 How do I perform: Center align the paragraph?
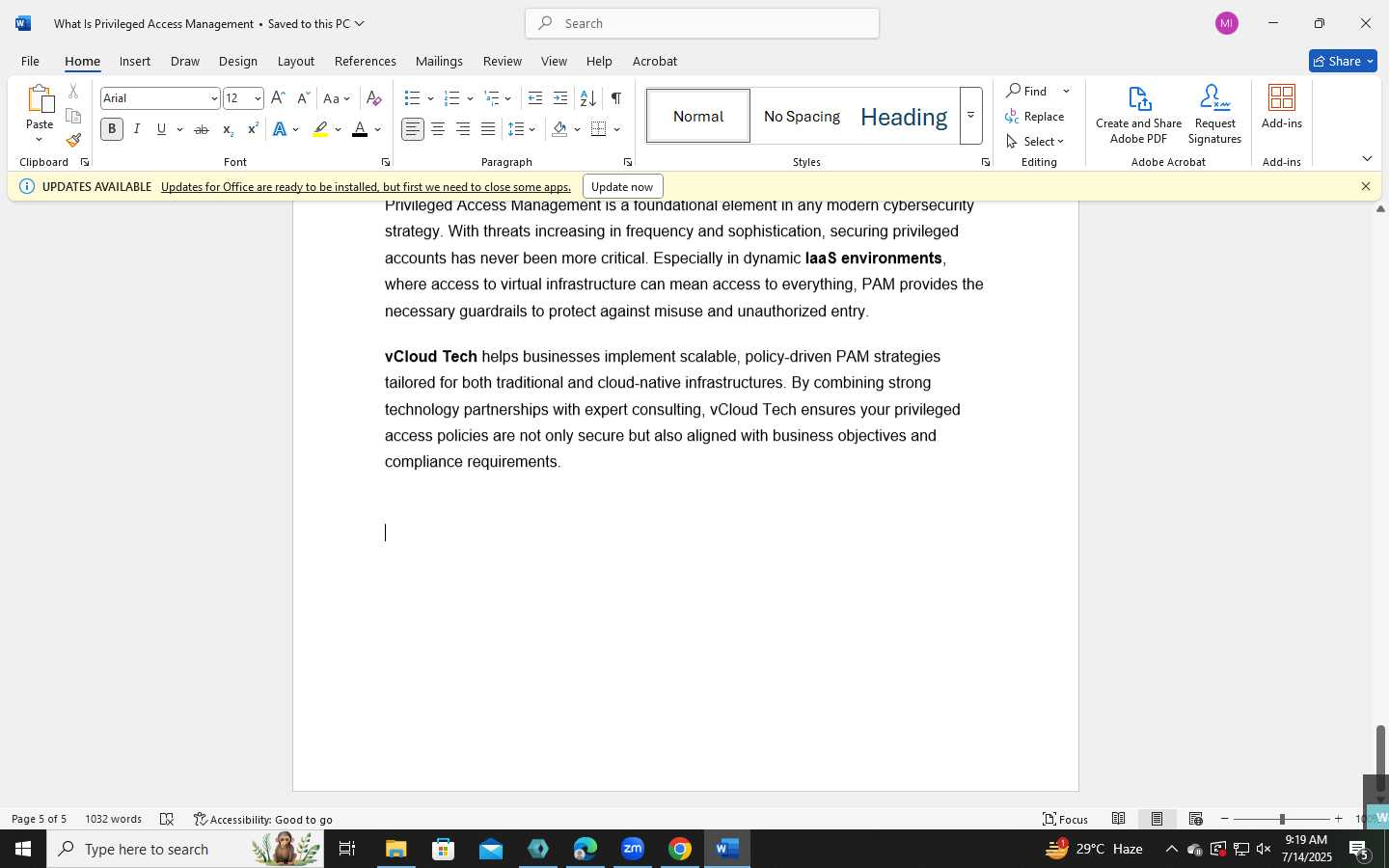438,129
